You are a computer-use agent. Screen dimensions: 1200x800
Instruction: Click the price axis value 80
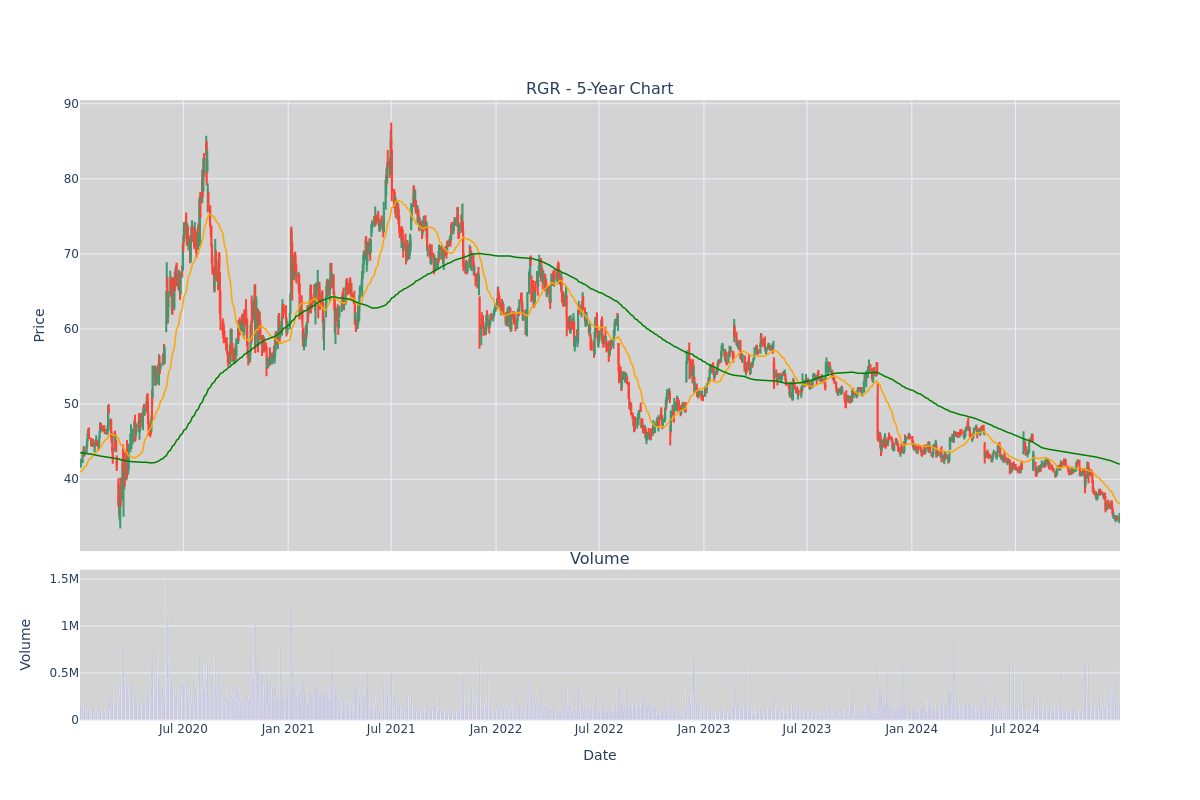tap(71, 179)
